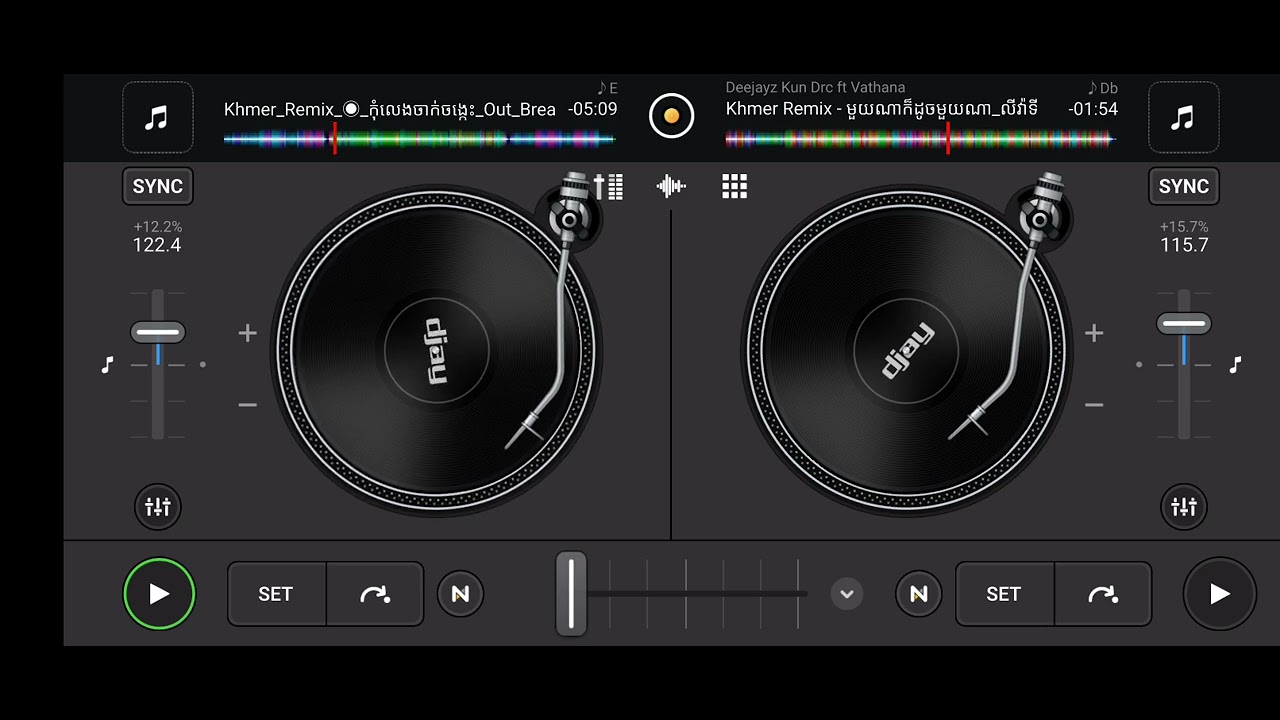
Task: Click left track title Khmer_Remix Out_Brea
Action: coord(390,109)
